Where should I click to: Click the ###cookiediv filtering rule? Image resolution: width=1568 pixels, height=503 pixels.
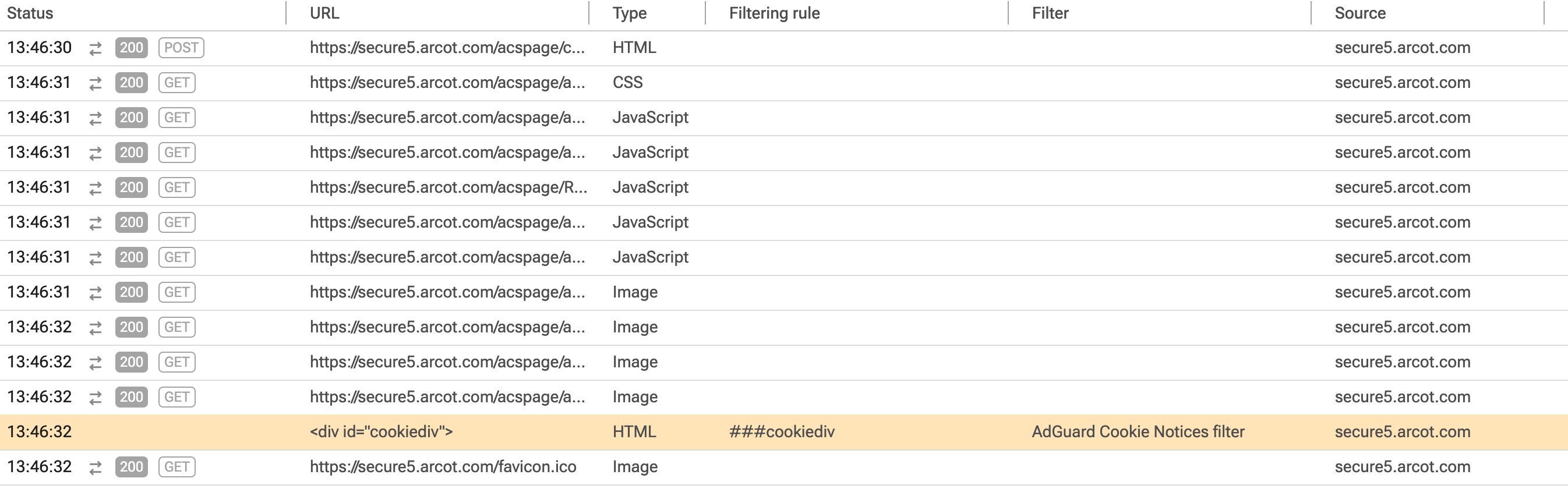(x=783, y=431)
